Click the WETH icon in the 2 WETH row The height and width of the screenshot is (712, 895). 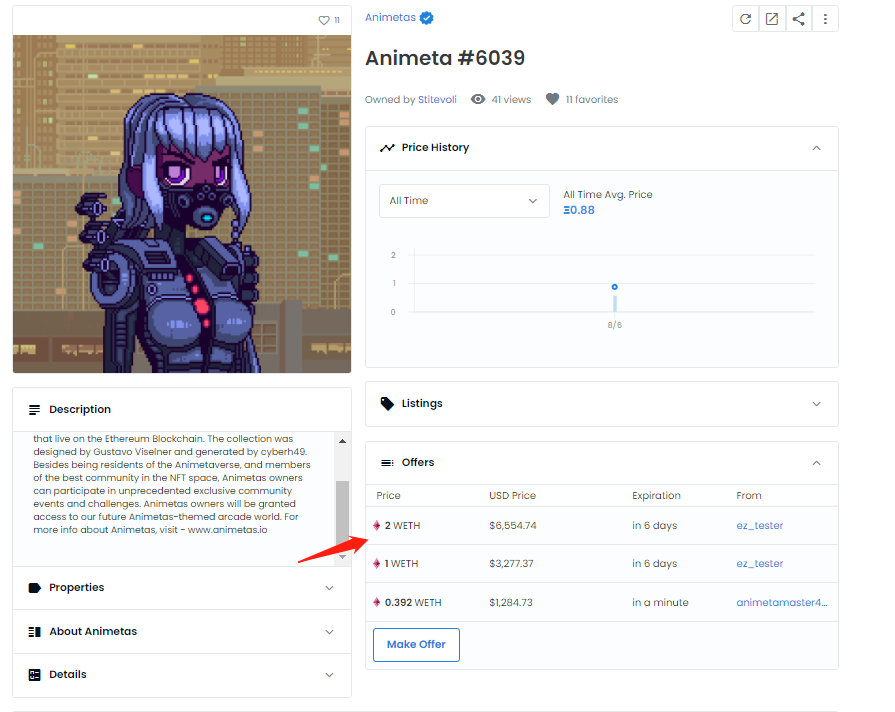click(x=377, y=525)
